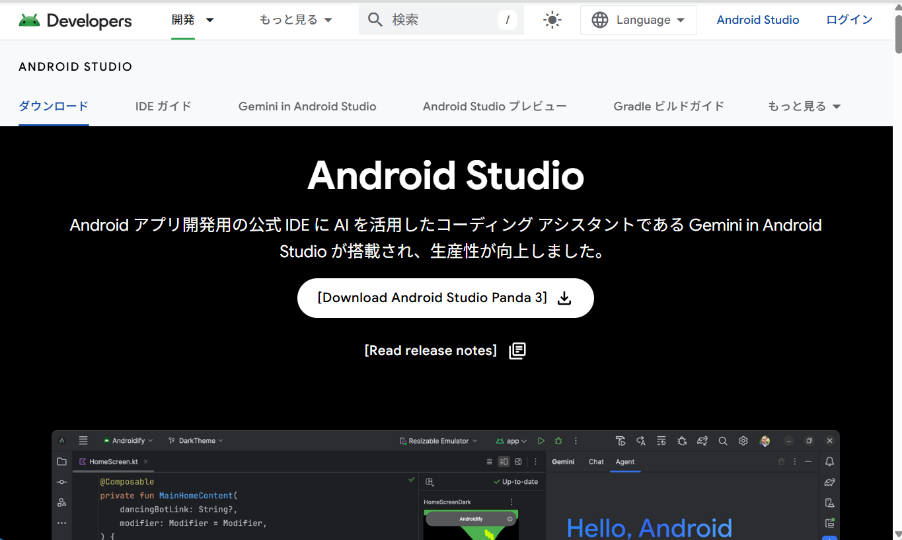Viewport: 902px width, 540px height.
Task: Click inside the 検索 search field
Action: coord(440,20)
